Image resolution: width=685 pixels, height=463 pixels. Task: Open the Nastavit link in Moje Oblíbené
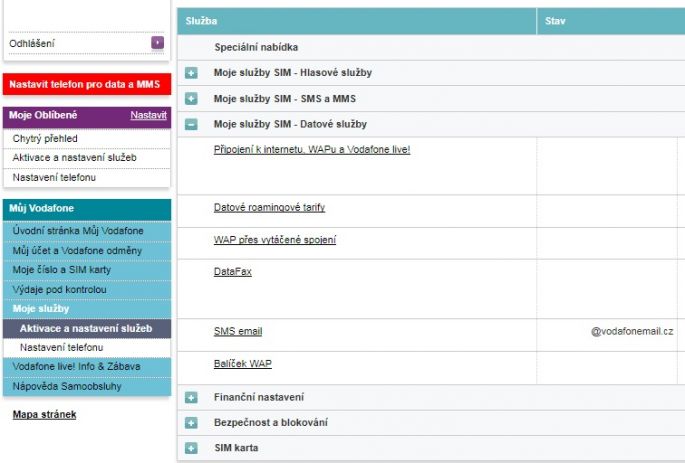click(149, 115)
